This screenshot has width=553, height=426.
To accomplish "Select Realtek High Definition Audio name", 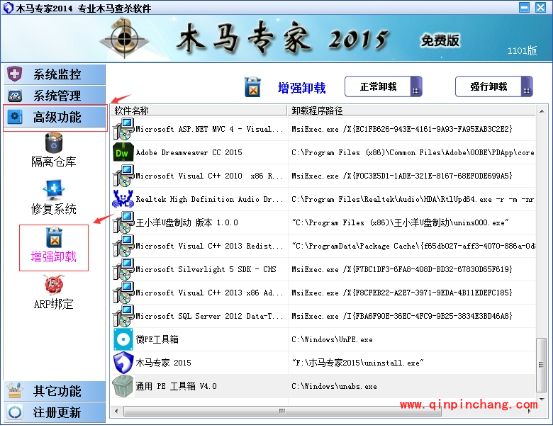I will click(209, 199).
